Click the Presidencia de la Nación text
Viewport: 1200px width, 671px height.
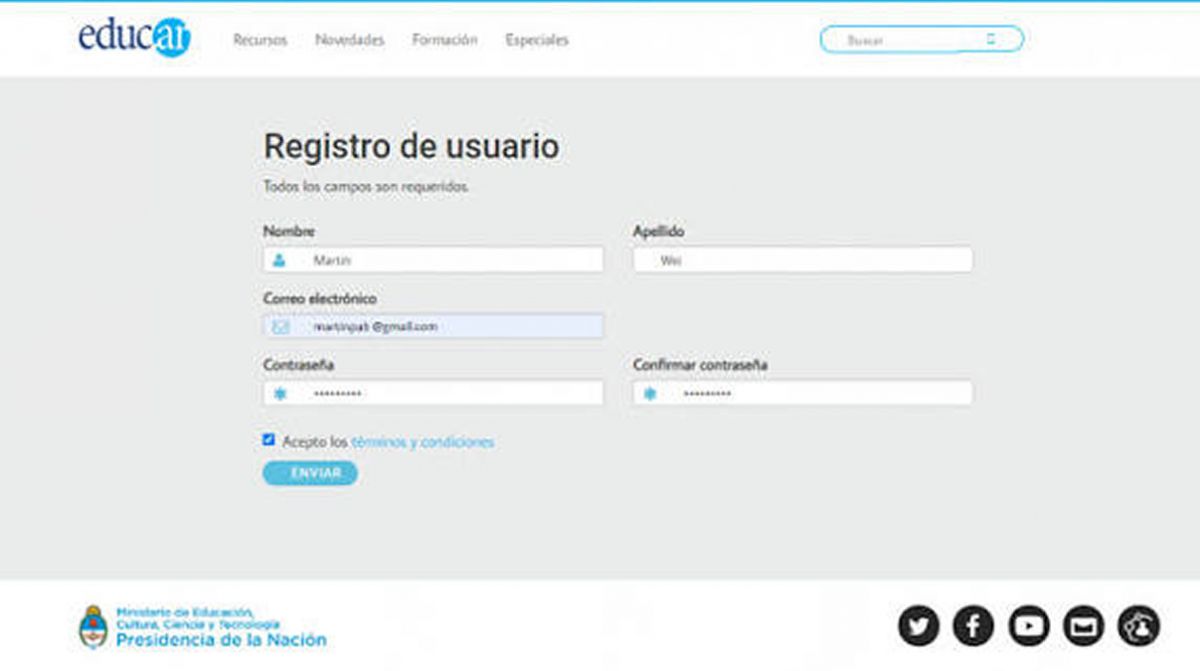tap(221, 640)
